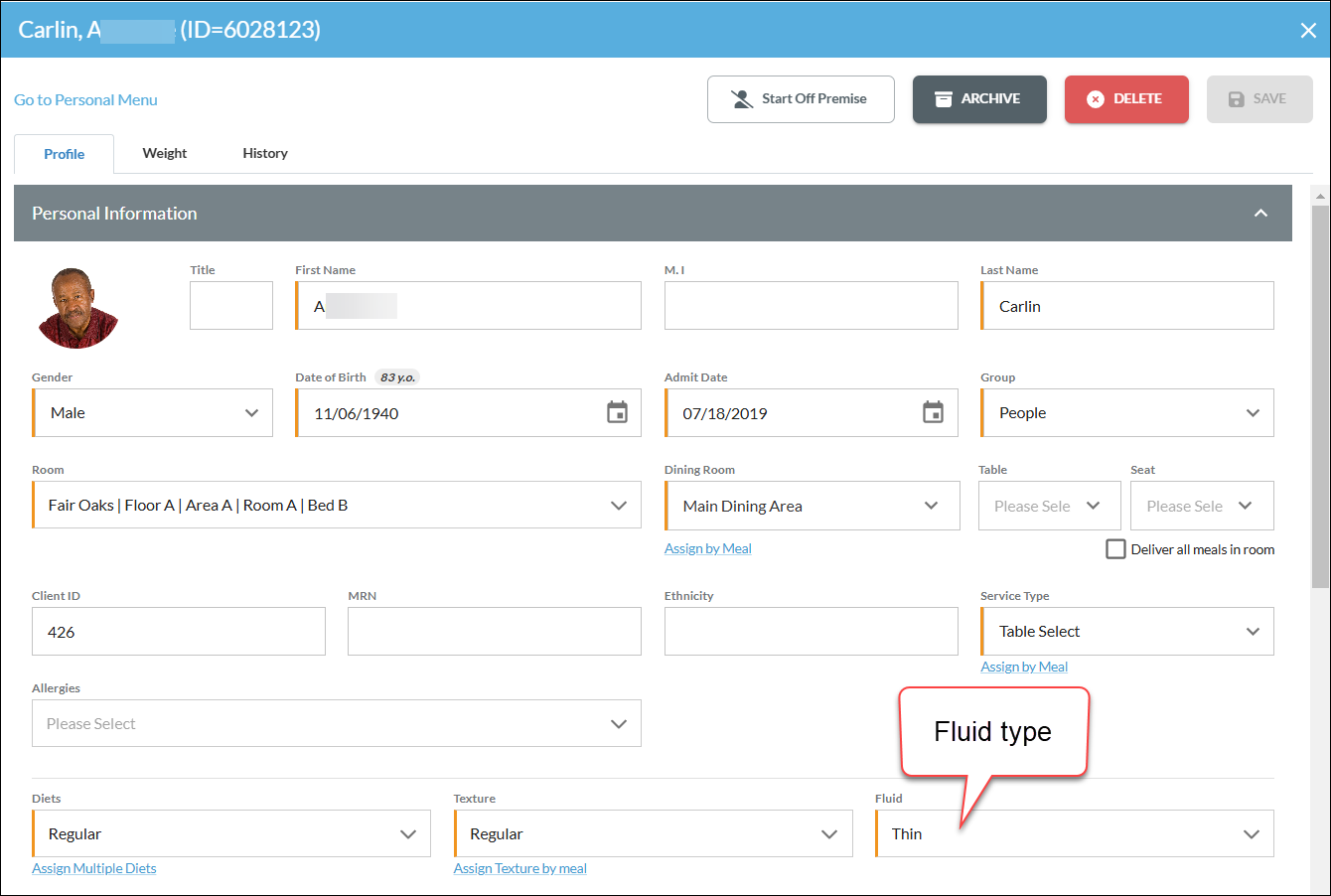Switch to the Weight tab
The width and height of the screenshot is (1331, 896).
165,153
